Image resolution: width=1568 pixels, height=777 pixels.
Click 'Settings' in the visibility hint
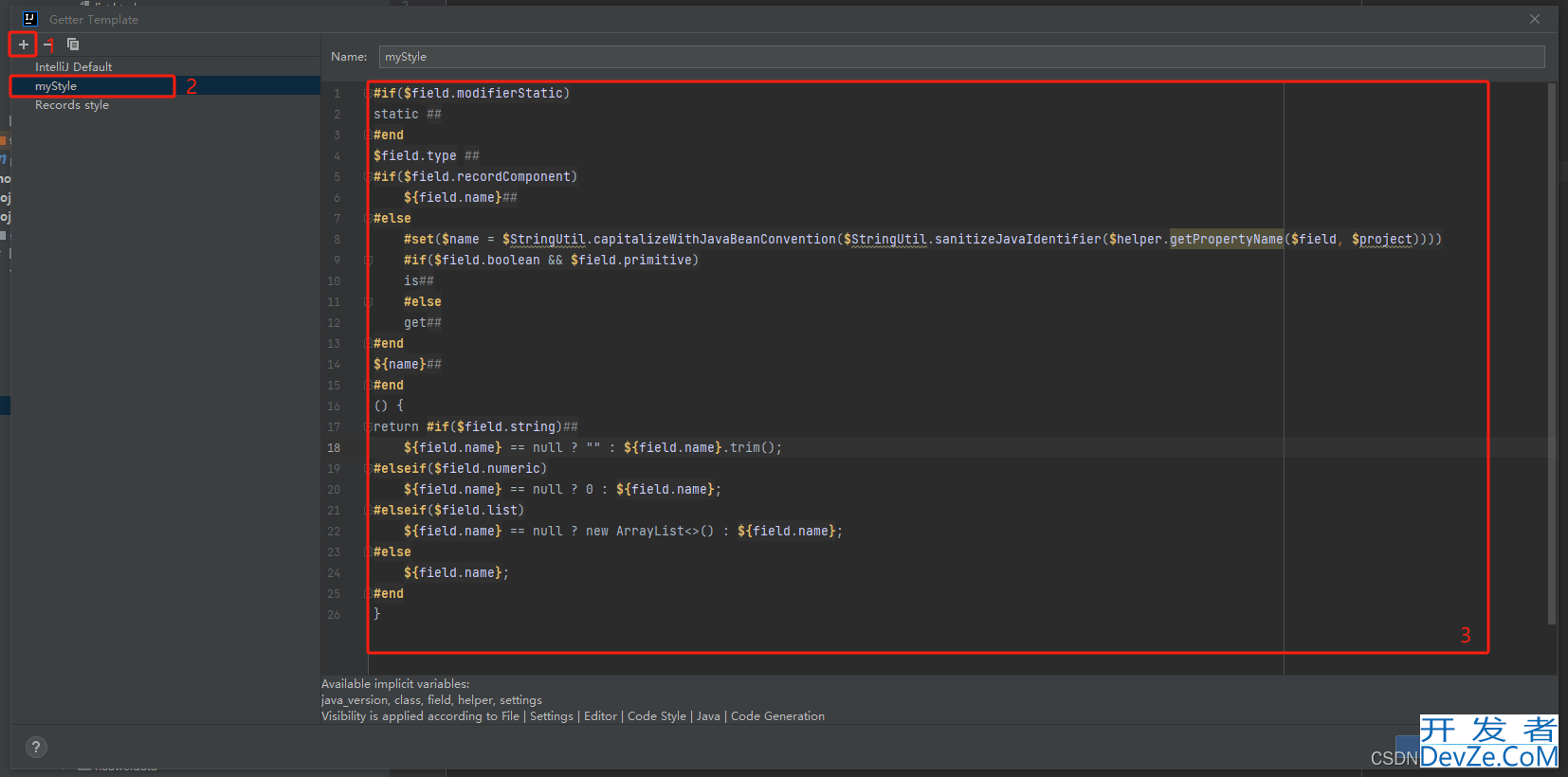point(552,716)
